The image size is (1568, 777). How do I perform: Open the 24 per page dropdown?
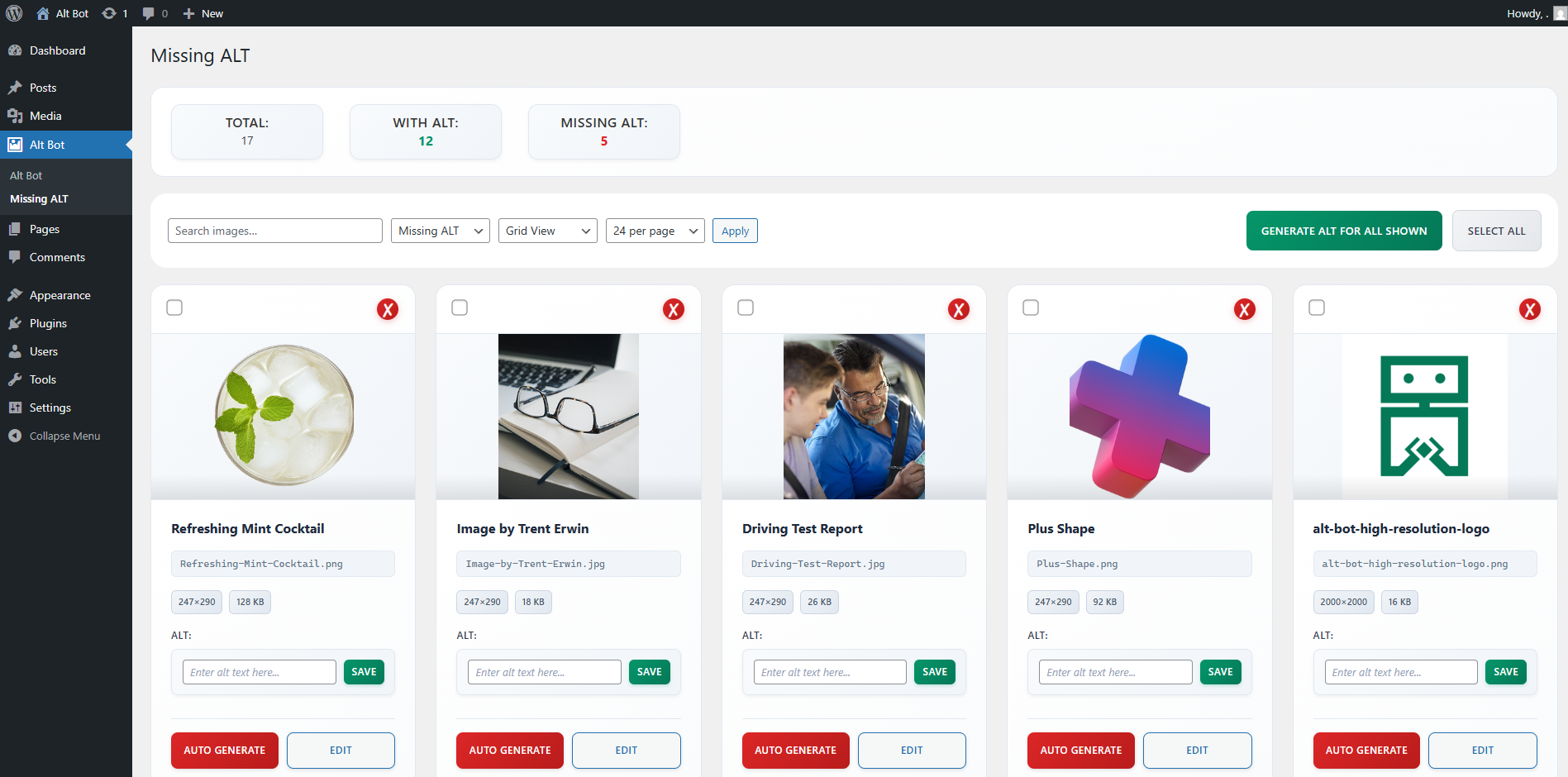pos(655,231)
